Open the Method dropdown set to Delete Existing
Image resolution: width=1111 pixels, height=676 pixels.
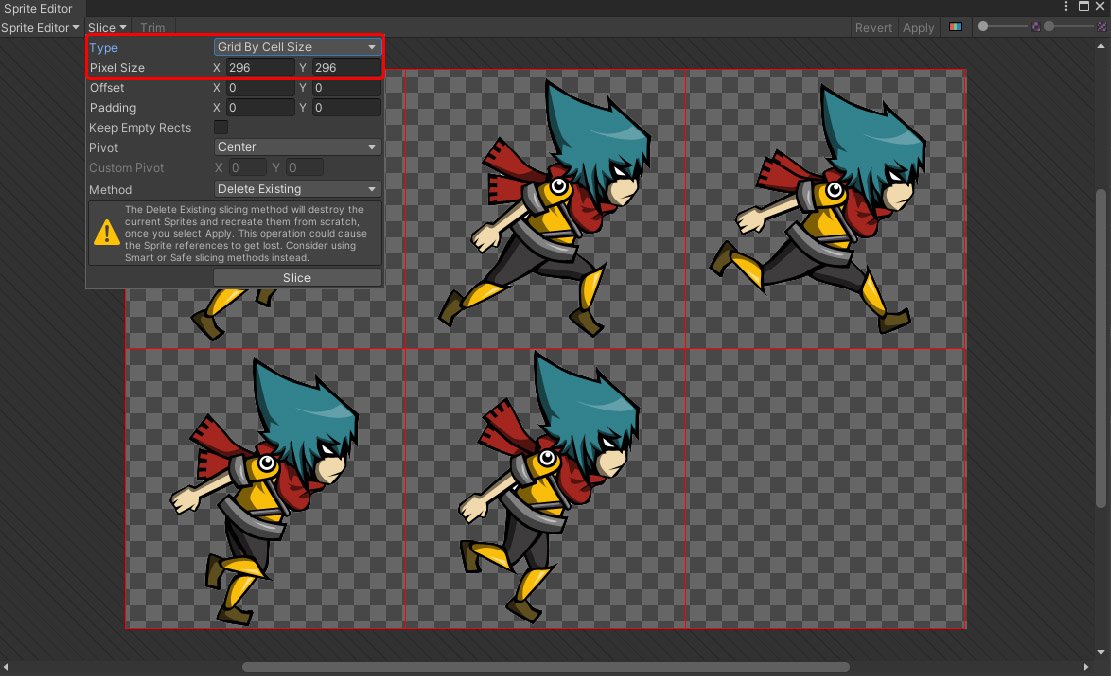tap(298, 188)
